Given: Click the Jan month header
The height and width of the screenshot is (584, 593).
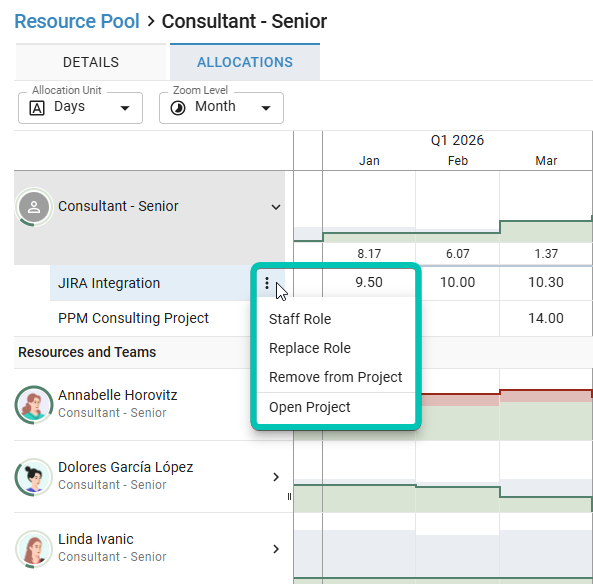Looking at the screenshot, I should (x=369, y=161).
